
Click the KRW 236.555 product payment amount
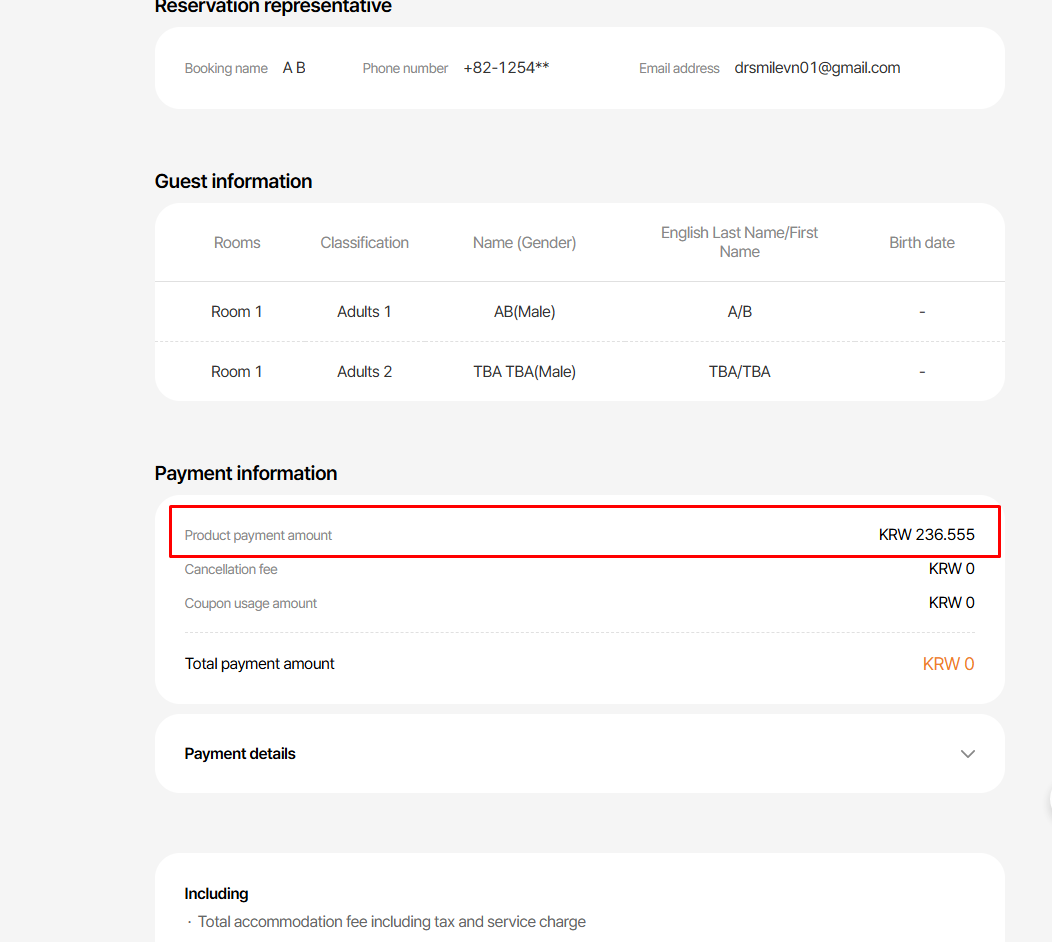point(926,535)
